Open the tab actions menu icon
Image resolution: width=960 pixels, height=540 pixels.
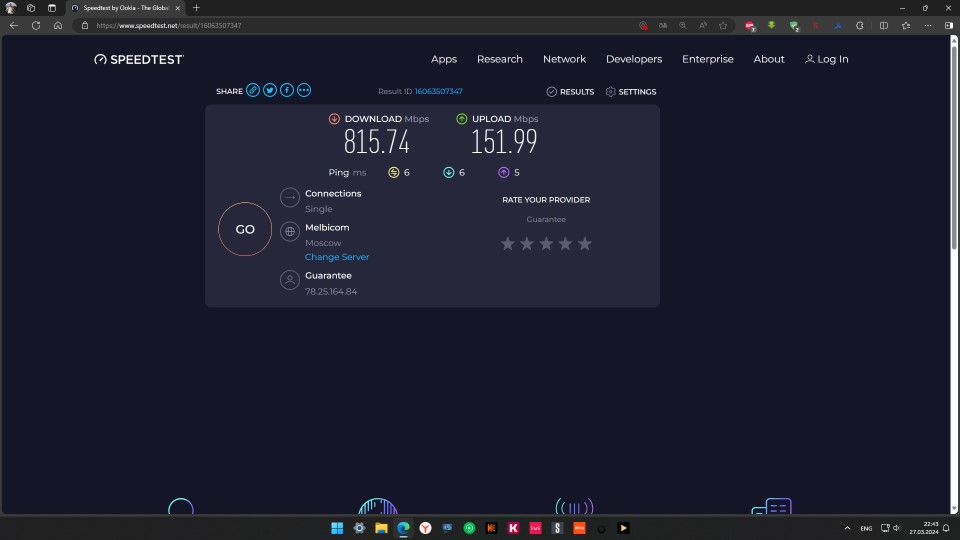(x=52, y=8)
